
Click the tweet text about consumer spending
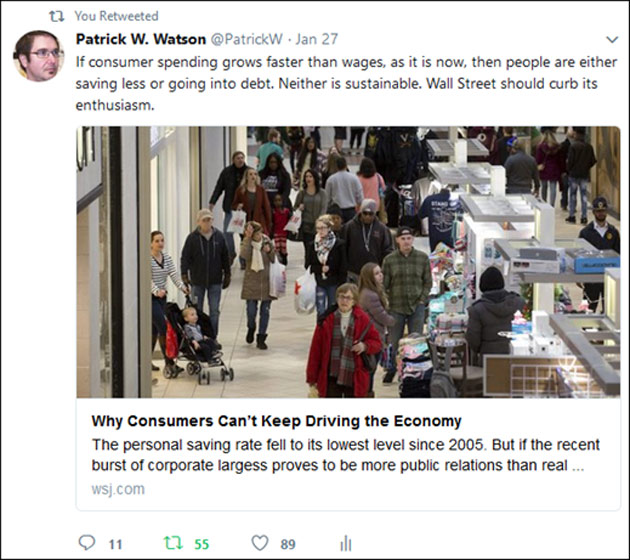tap(346, 84)
